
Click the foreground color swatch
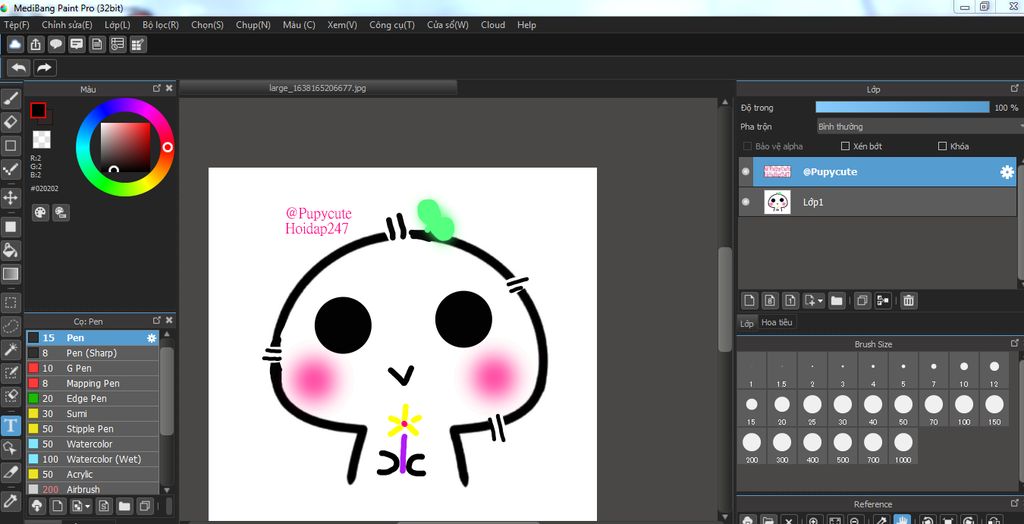coord(38,110)
